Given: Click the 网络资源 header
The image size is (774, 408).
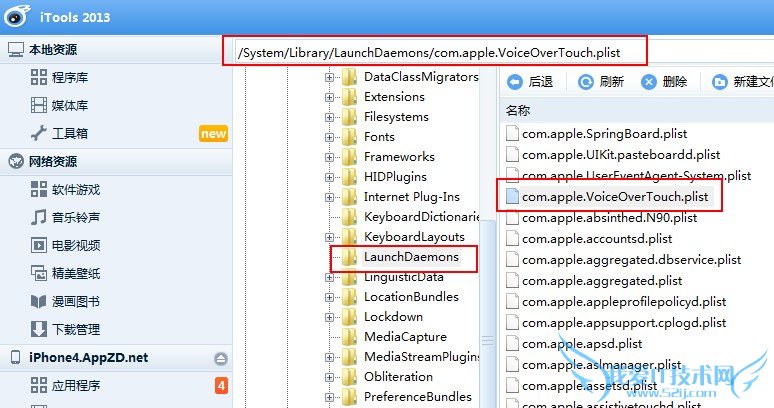Looking at the screenshot, I should point(53,161).
